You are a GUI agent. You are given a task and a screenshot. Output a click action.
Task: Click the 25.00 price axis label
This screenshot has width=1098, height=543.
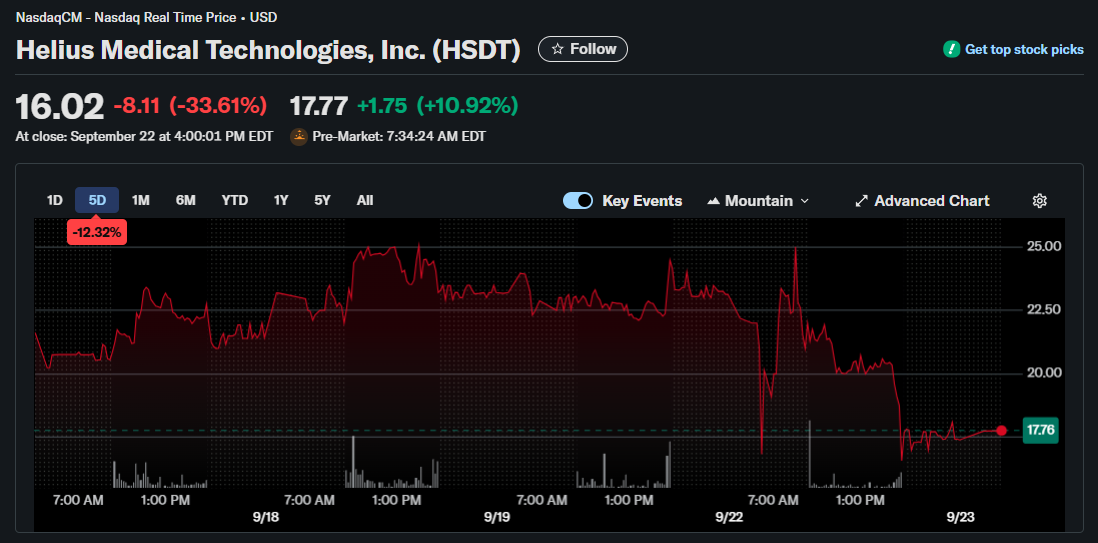pyautogui.click(x=1043, y=247)
